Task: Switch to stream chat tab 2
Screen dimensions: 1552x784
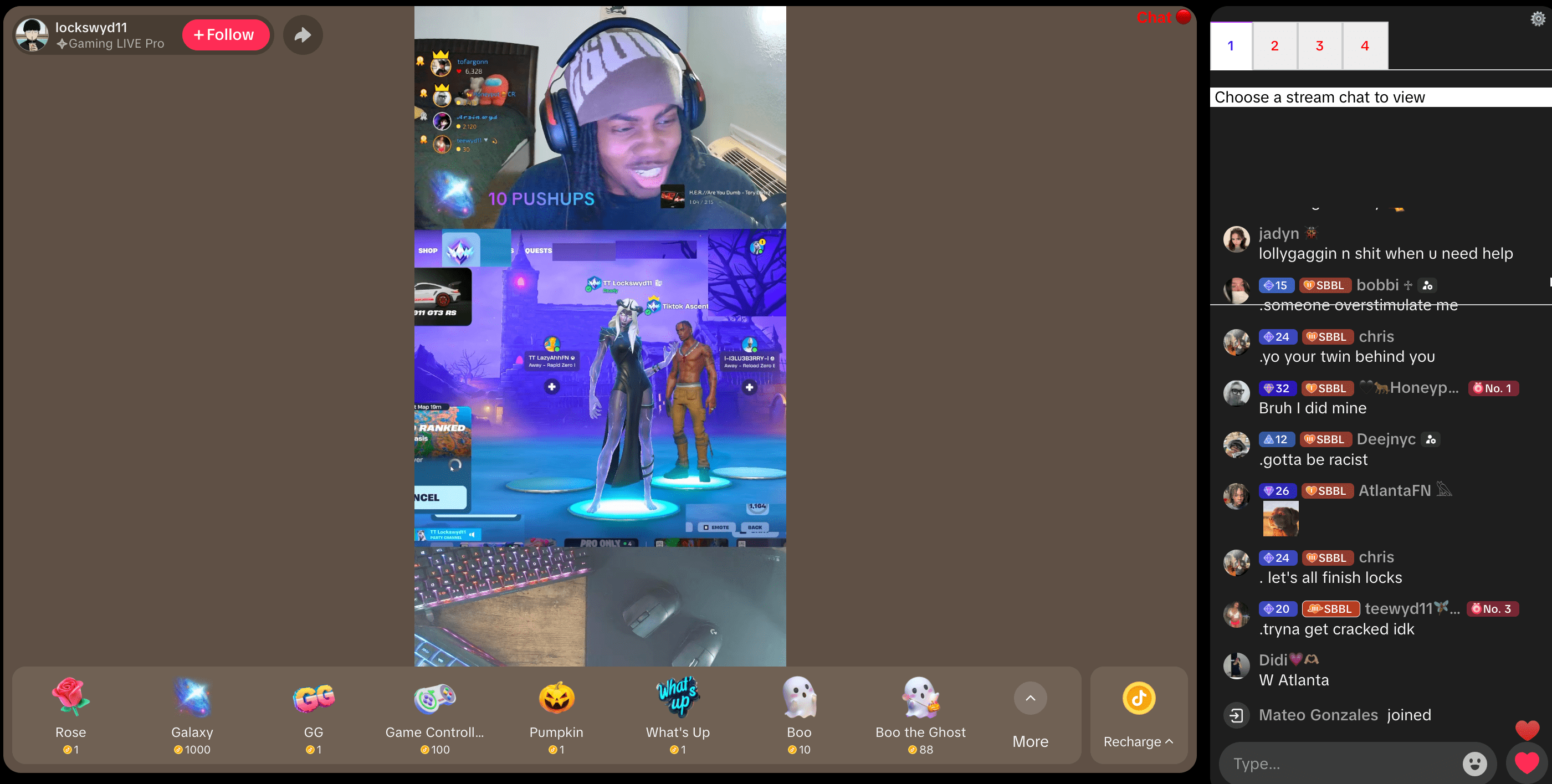Action: click(x=1274, y=46)
